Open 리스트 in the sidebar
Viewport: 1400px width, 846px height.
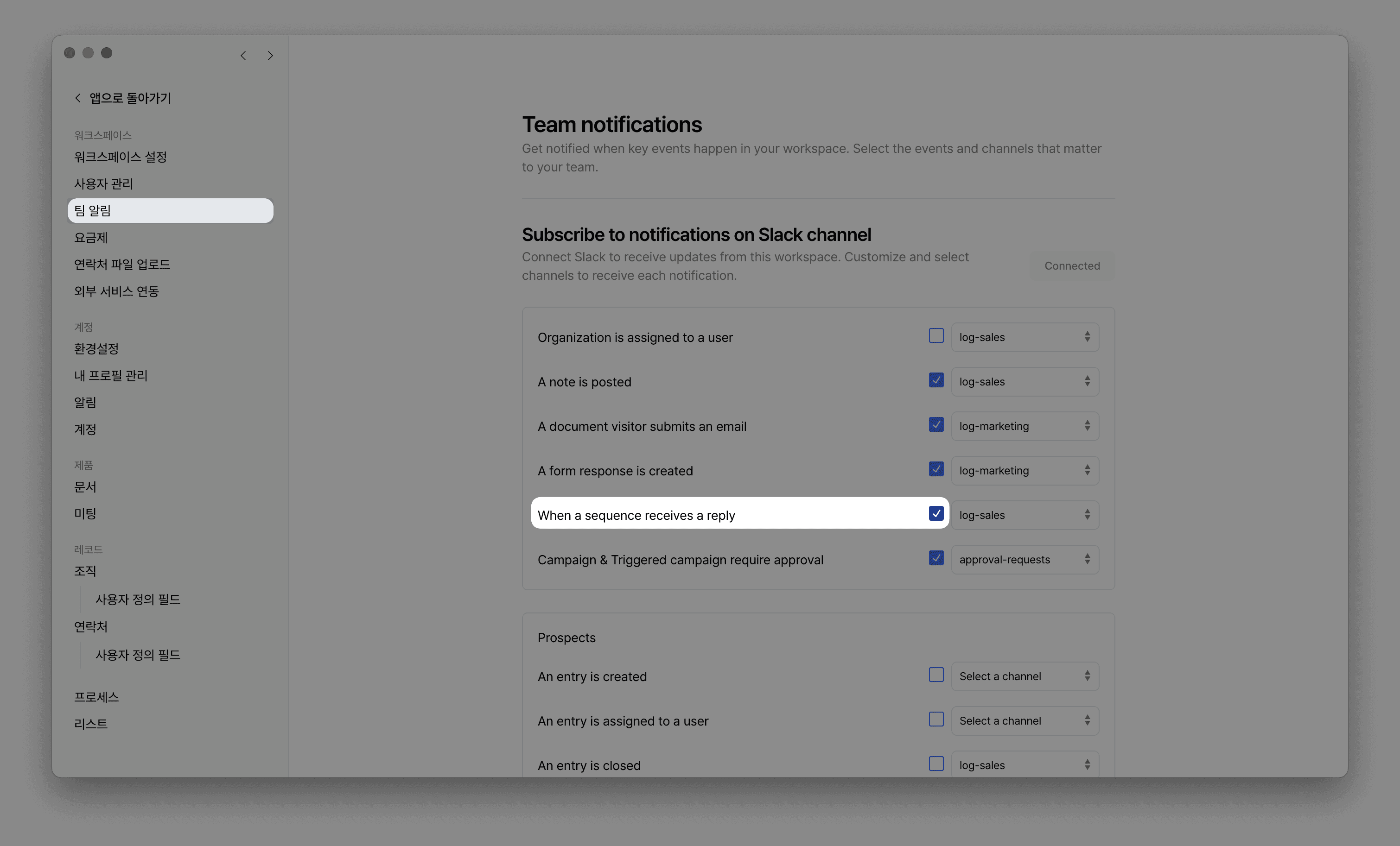(91, 724)
